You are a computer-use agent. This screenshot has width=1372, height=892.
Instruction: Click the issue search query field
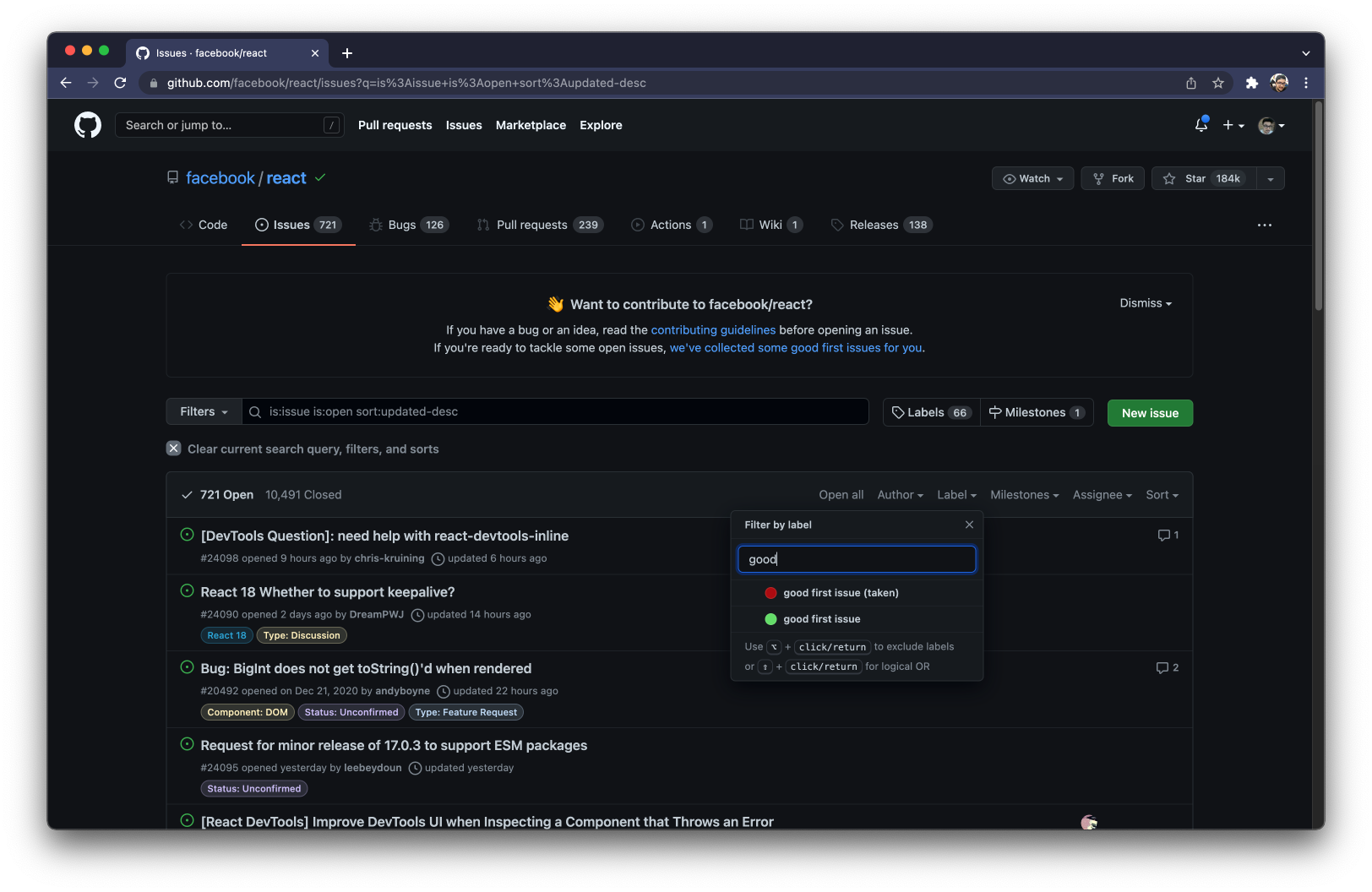tap(555, 411)
